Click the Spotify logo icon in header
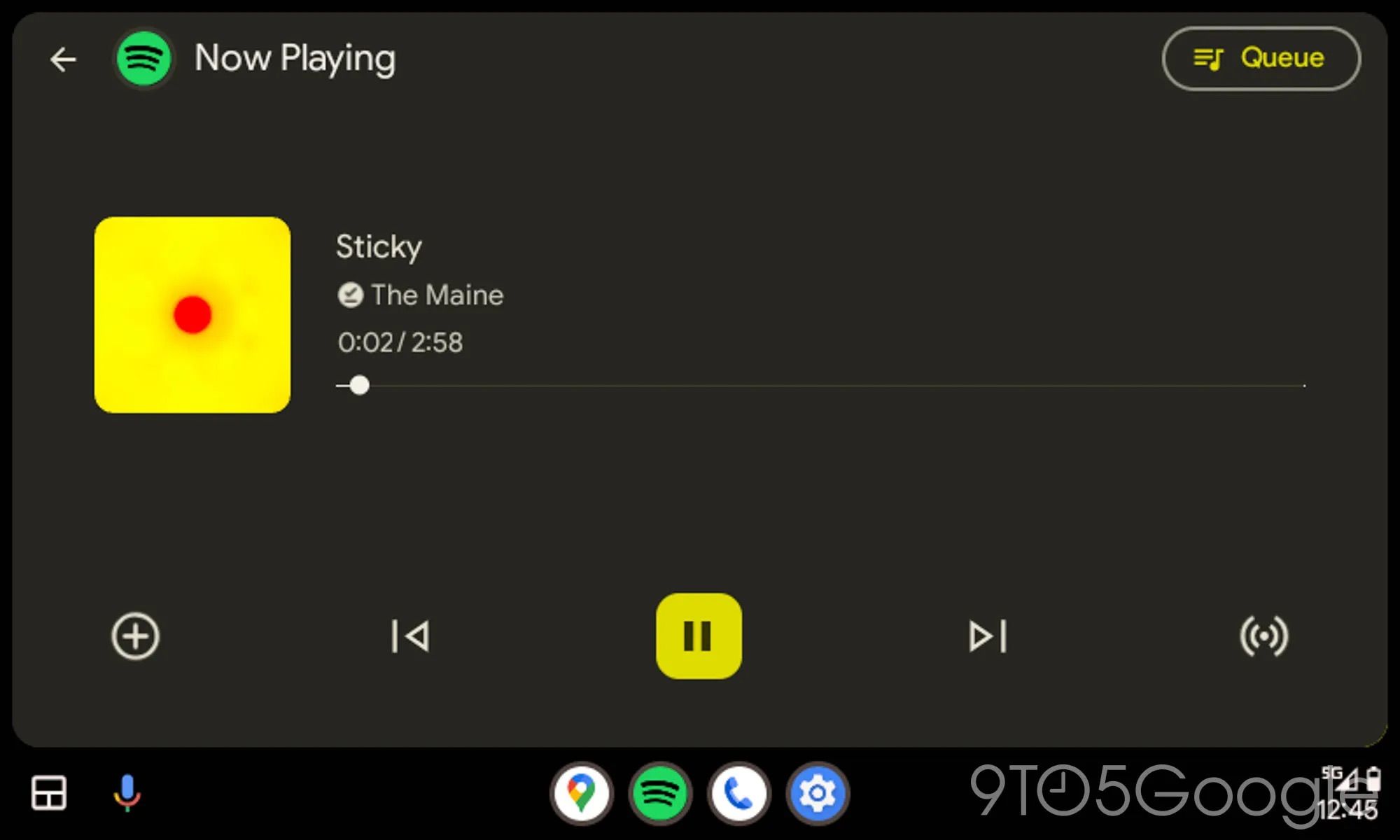Image resolution: width=1400 pixels, height=840 pixels. click(x=145, y=57)
